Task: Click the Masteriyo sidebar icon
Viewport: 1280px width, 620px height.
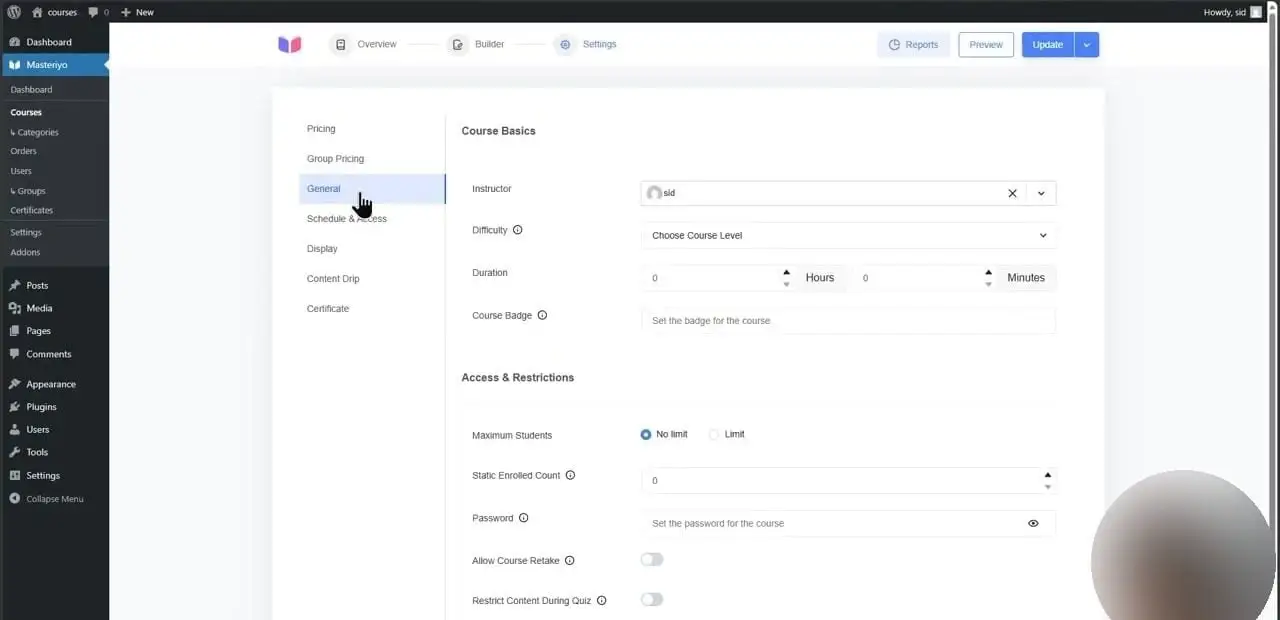Action: click(14, 65)
